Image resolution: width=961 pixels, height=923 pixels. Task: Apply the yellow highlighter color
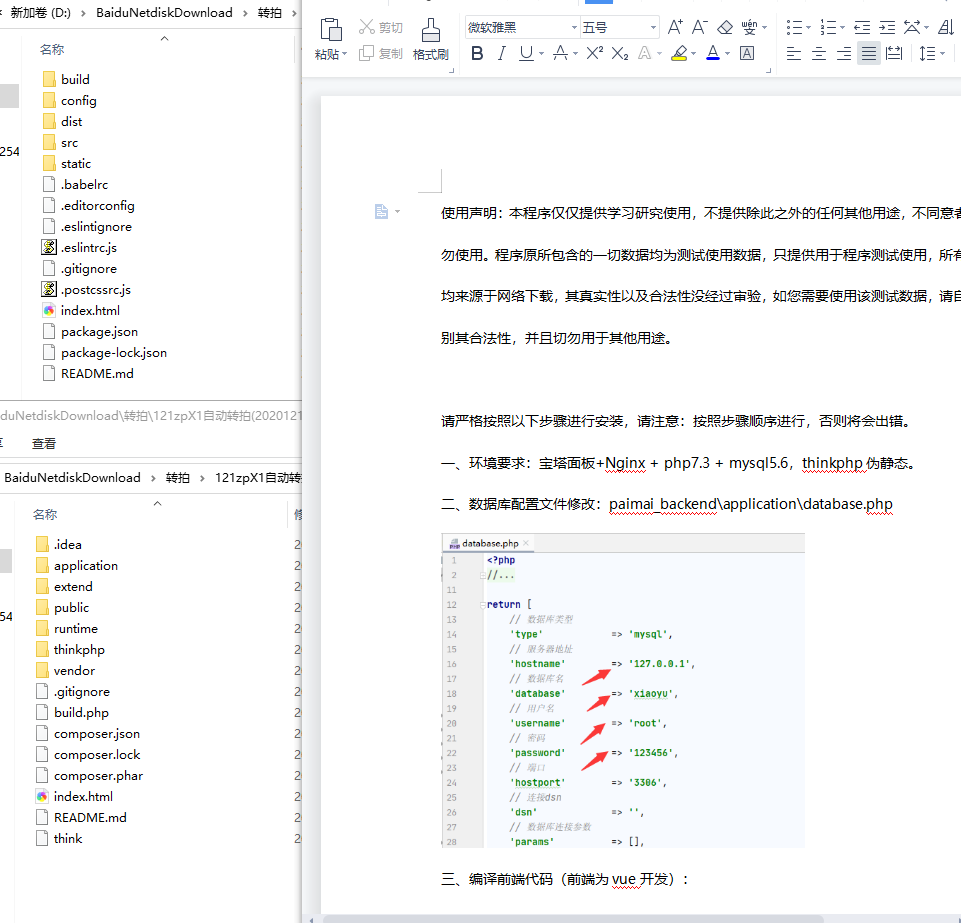(678, 53)
